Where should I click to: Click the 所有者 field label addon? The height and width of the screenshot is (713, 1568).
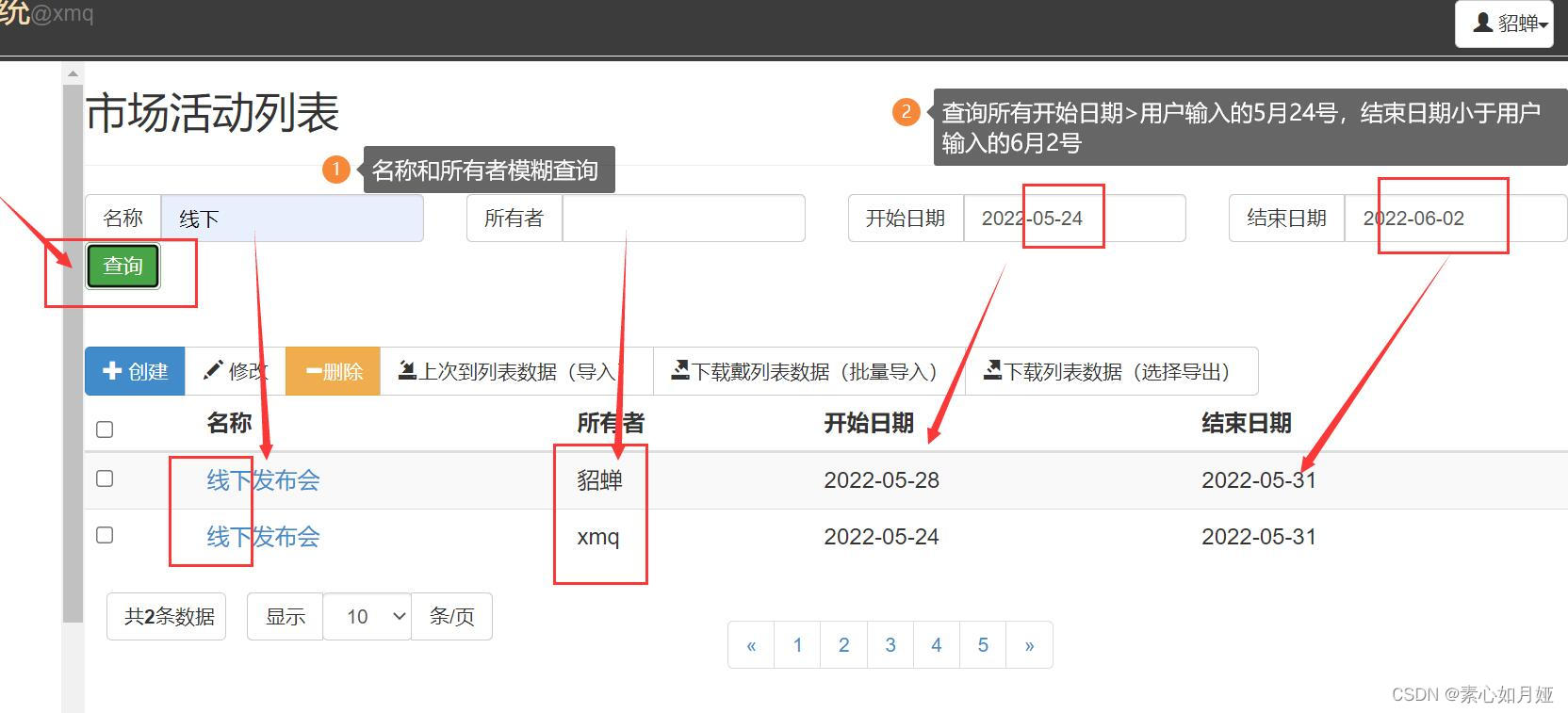point(514,219)
